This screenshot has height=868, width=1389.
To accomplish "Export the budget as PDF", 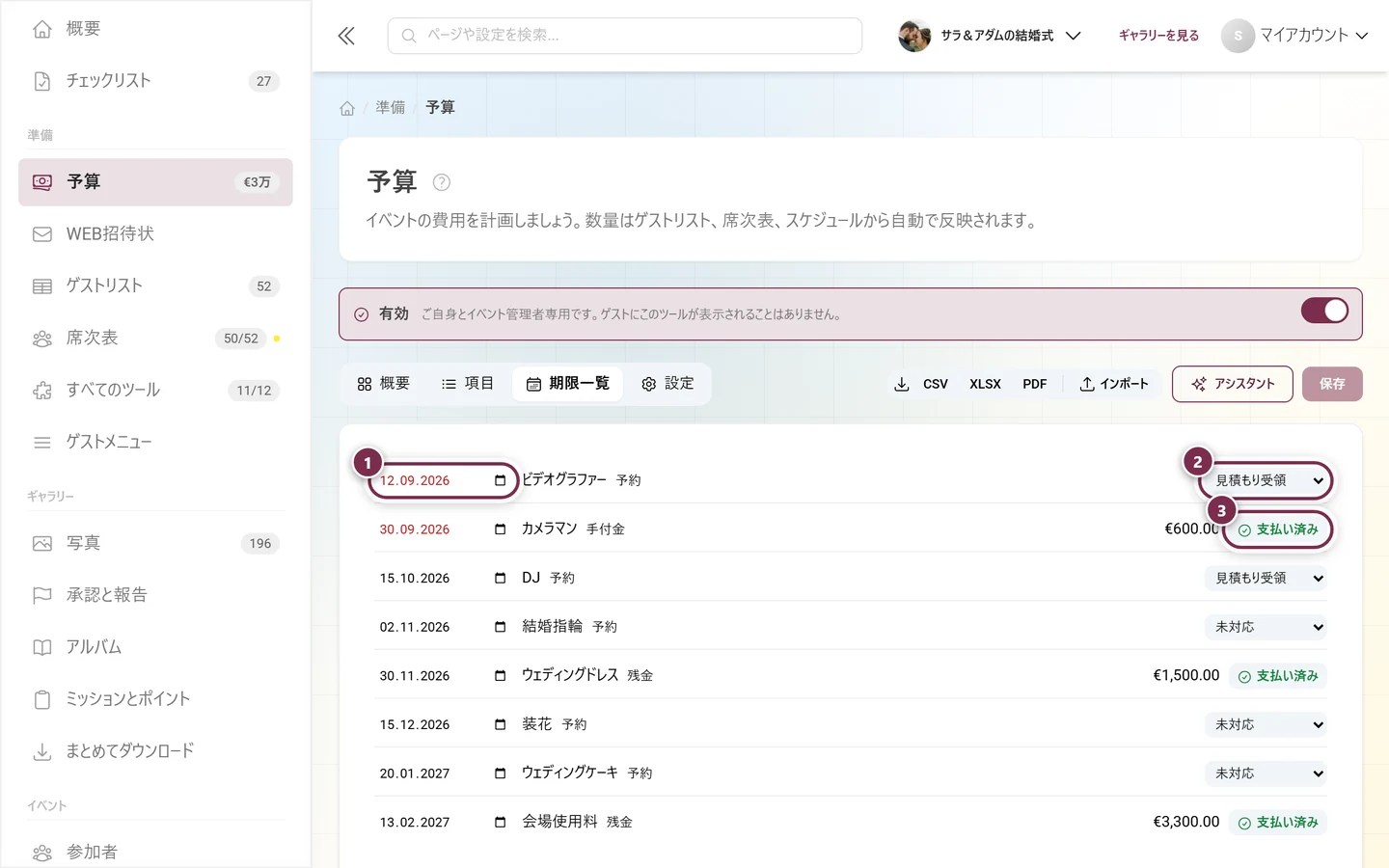I will tap(1035, 384).
